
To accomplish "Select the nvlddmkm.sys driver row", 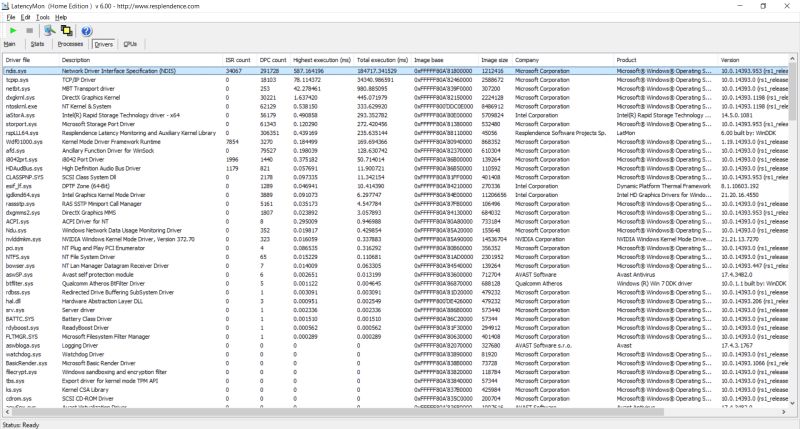I will 396,239.
